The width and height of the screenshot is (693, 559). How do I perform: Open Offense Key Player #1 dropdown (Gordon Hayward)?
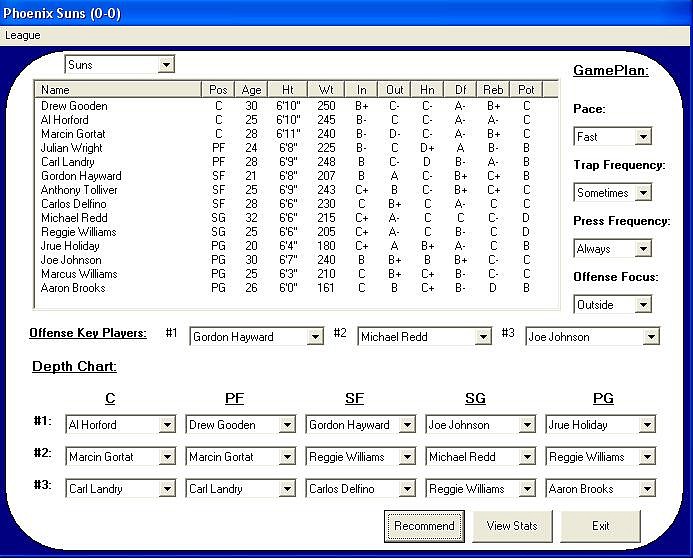point(256,337)
